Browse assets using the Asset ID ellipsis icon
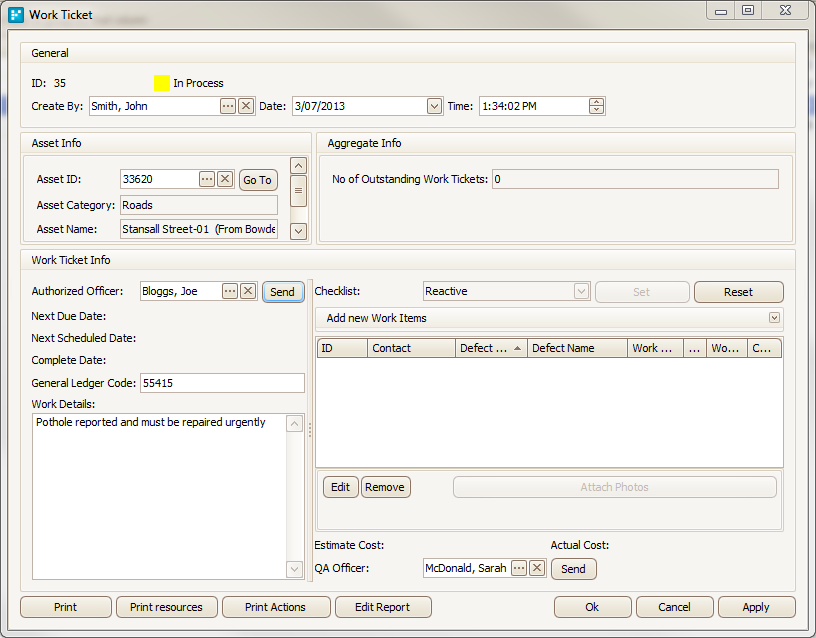Image resolution: width=816 pixels, height=638 pixels. tap(206, 180)
